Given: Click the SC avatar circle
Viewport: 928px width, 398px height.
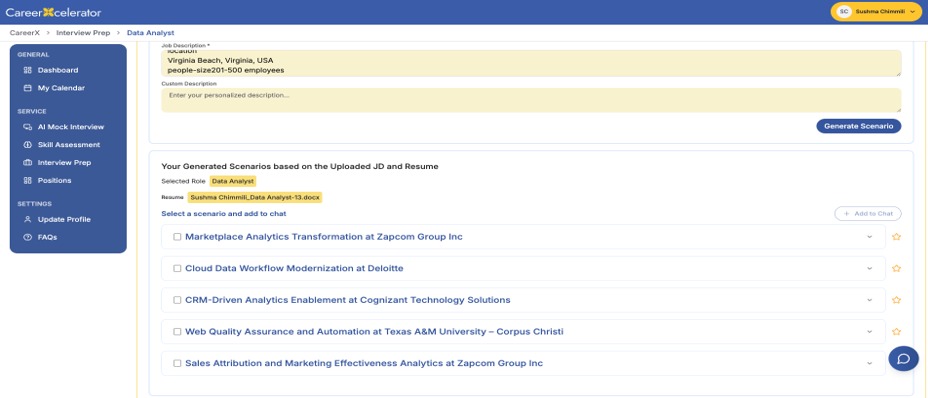Looking at the screenshot, I should click(x=844, y=12).
